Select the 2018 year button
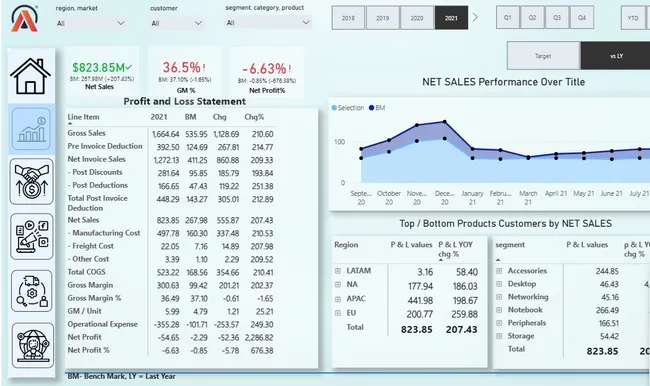The width and height of the screenshot is (650, 386). pos(348,18)
